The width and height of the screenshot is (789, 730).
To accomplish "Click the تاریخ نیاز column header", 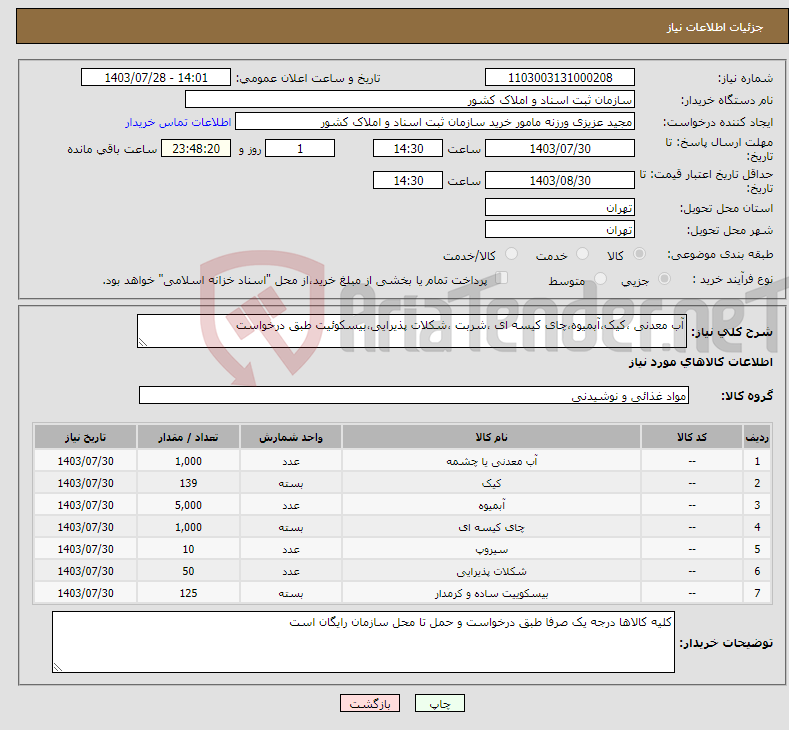I will pos(86,437).
